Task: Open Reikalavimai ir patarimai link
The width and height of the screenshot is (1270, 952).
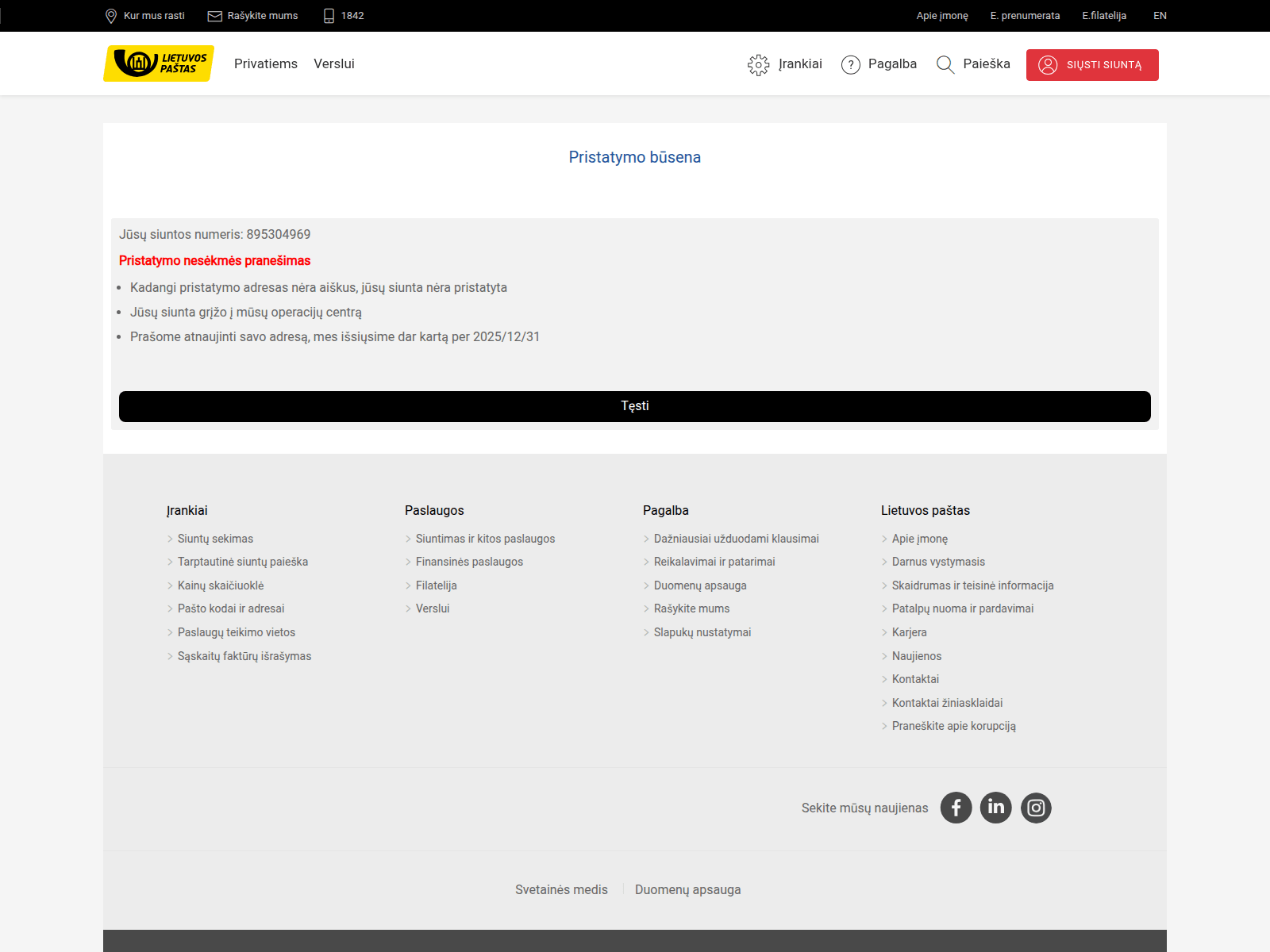Action: pos(714,562)
